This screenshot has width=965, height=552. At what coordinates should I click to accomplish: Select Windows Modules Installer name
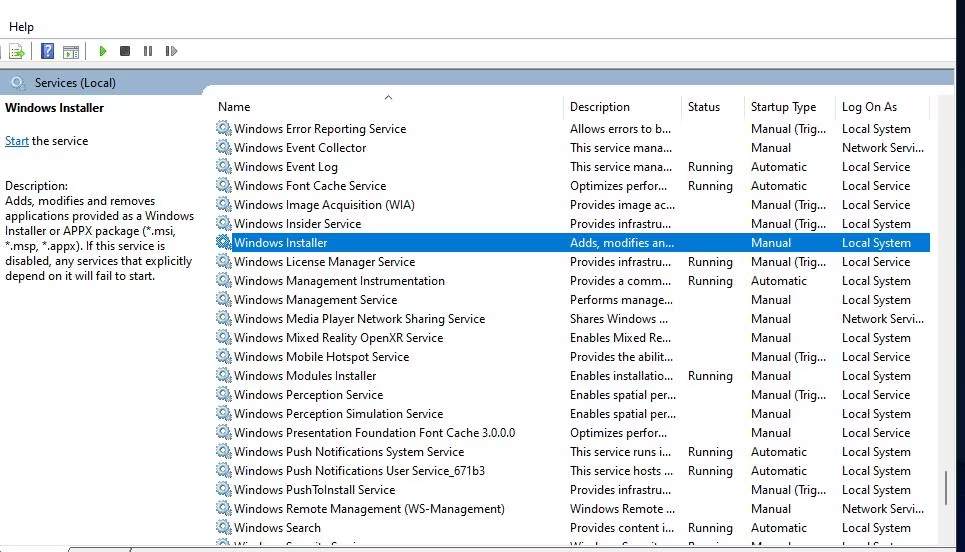coord(305,376)
